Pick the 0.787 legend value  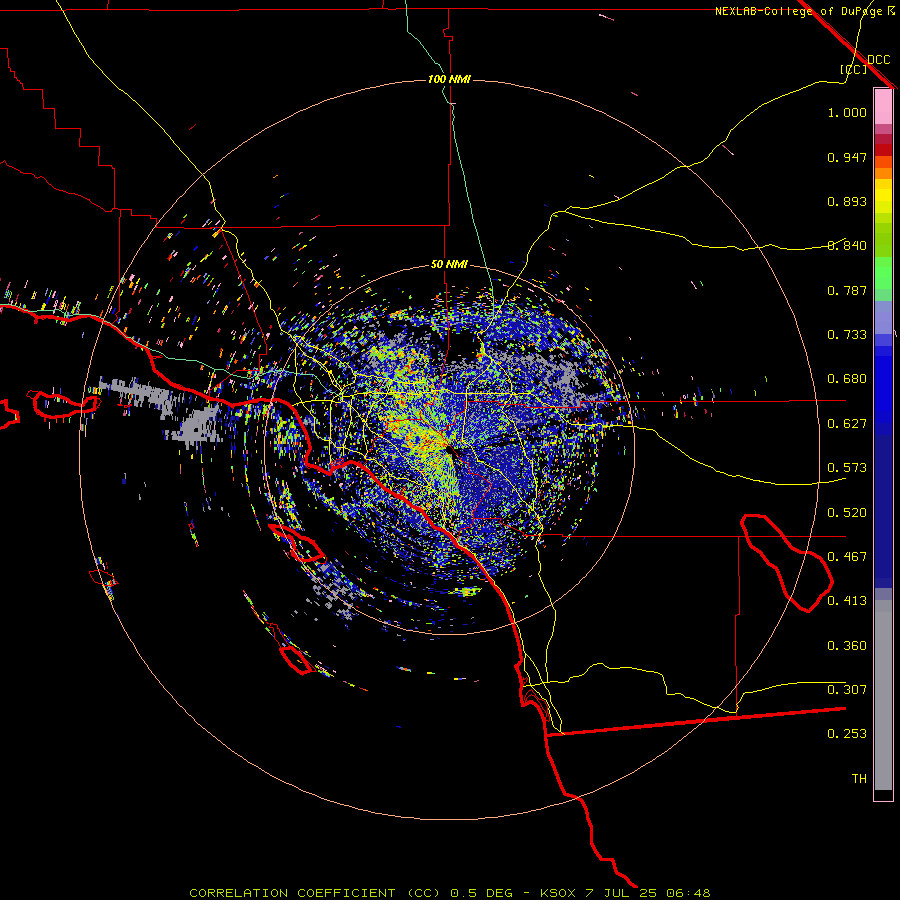(x=847, y=290)
